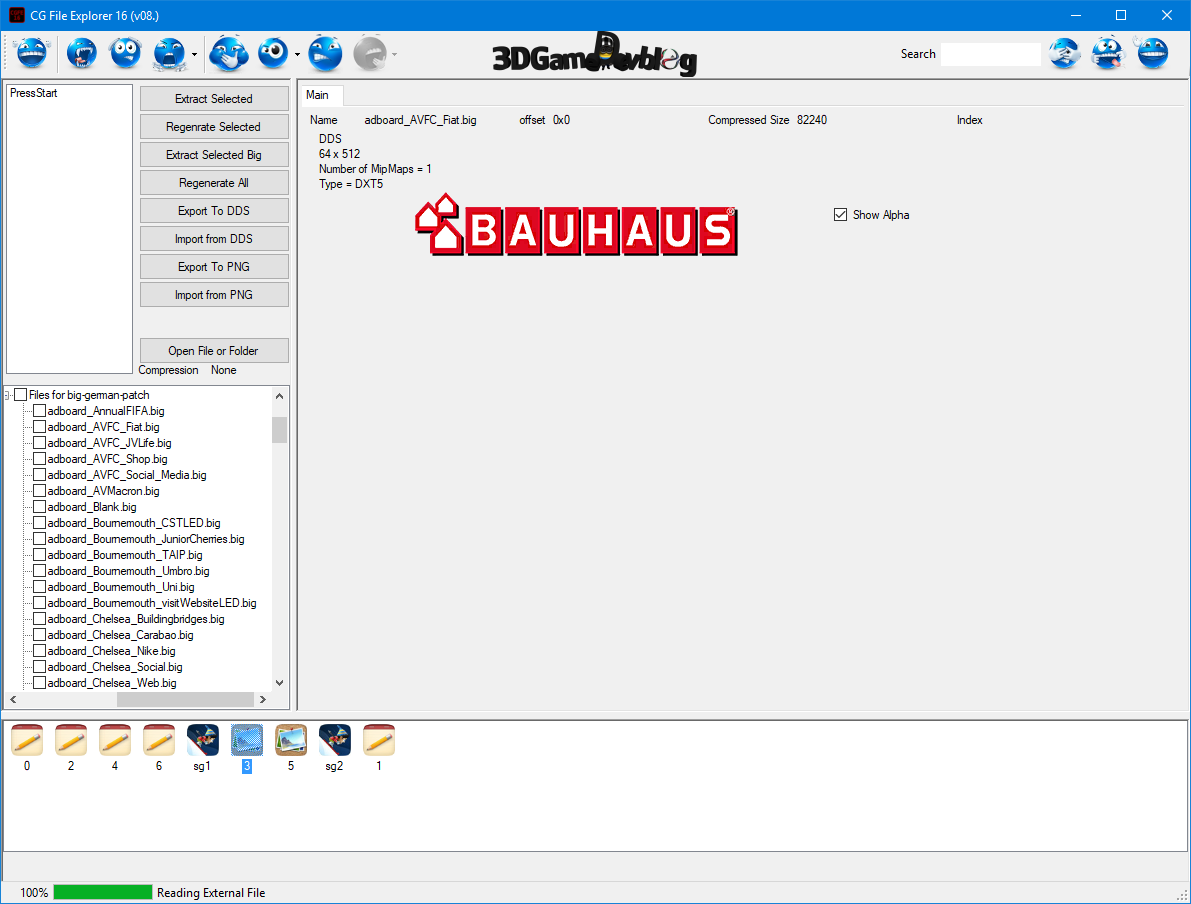Select PressStart entry in the list box

tap(33, 93)
